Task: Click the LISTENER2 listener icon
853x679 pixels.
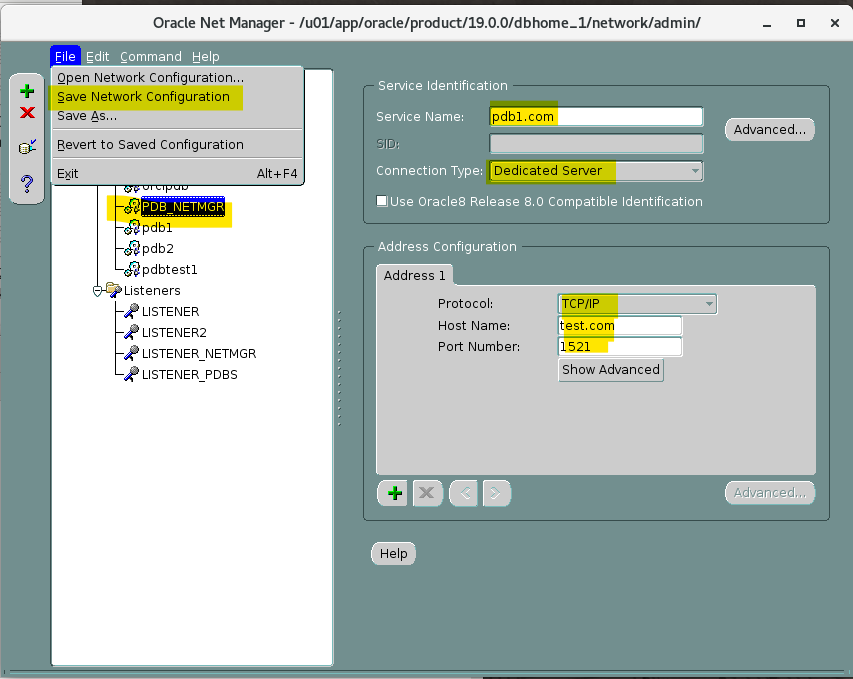Action: pos(132,332)
